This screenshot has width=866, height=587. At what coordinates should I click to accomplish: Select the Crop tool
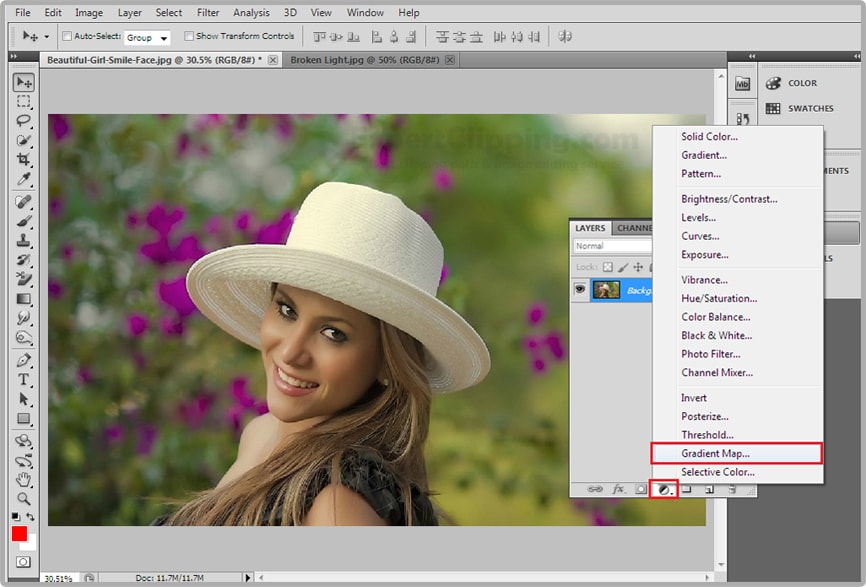coord(23,160)
